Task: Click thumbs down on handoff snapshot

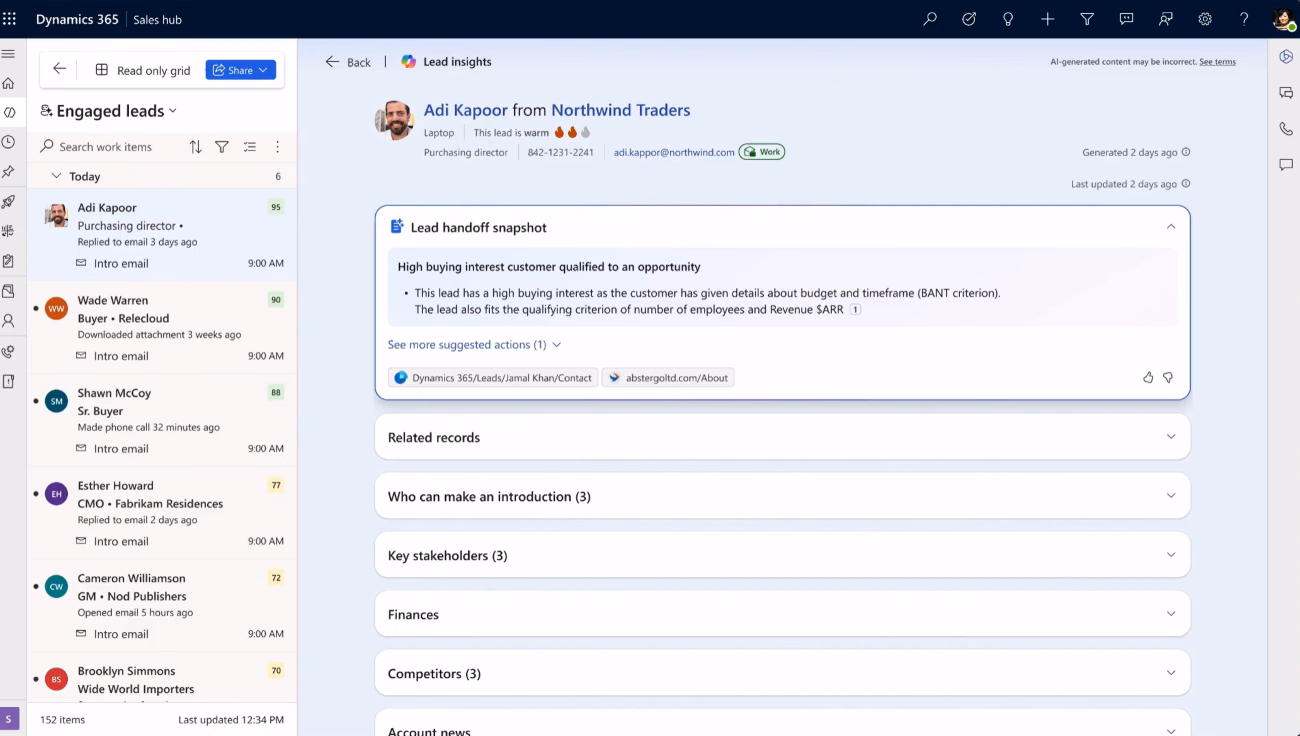Action: tap(1168, 377)
